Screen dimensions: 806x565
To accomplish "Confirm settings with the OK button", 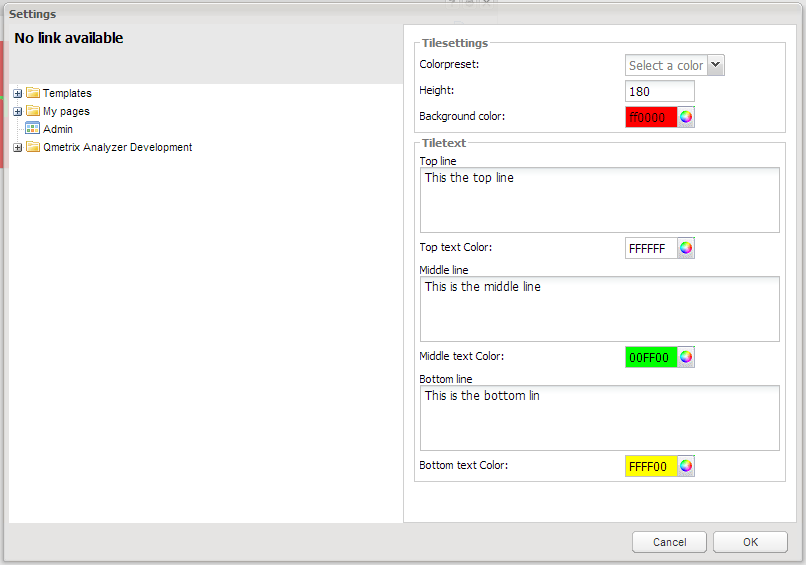I will (750, 542).
